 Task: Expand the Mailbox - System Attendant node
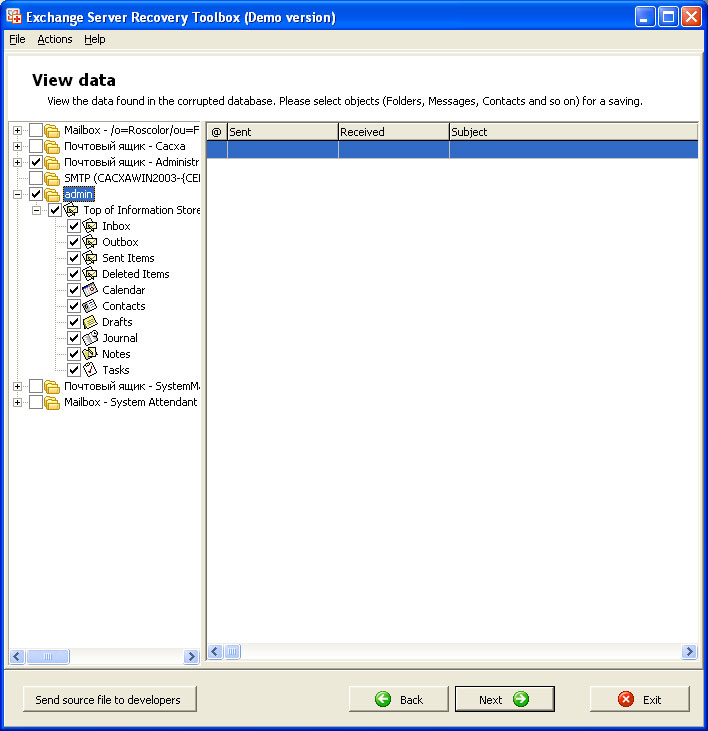click(x=17, y=402)
